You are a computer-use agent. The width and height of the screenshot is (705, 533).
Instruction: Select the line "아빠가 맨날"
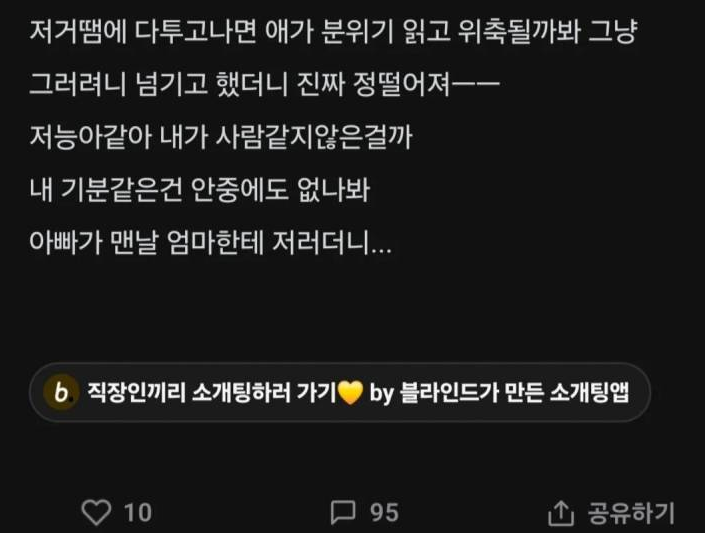pos(210,242)
